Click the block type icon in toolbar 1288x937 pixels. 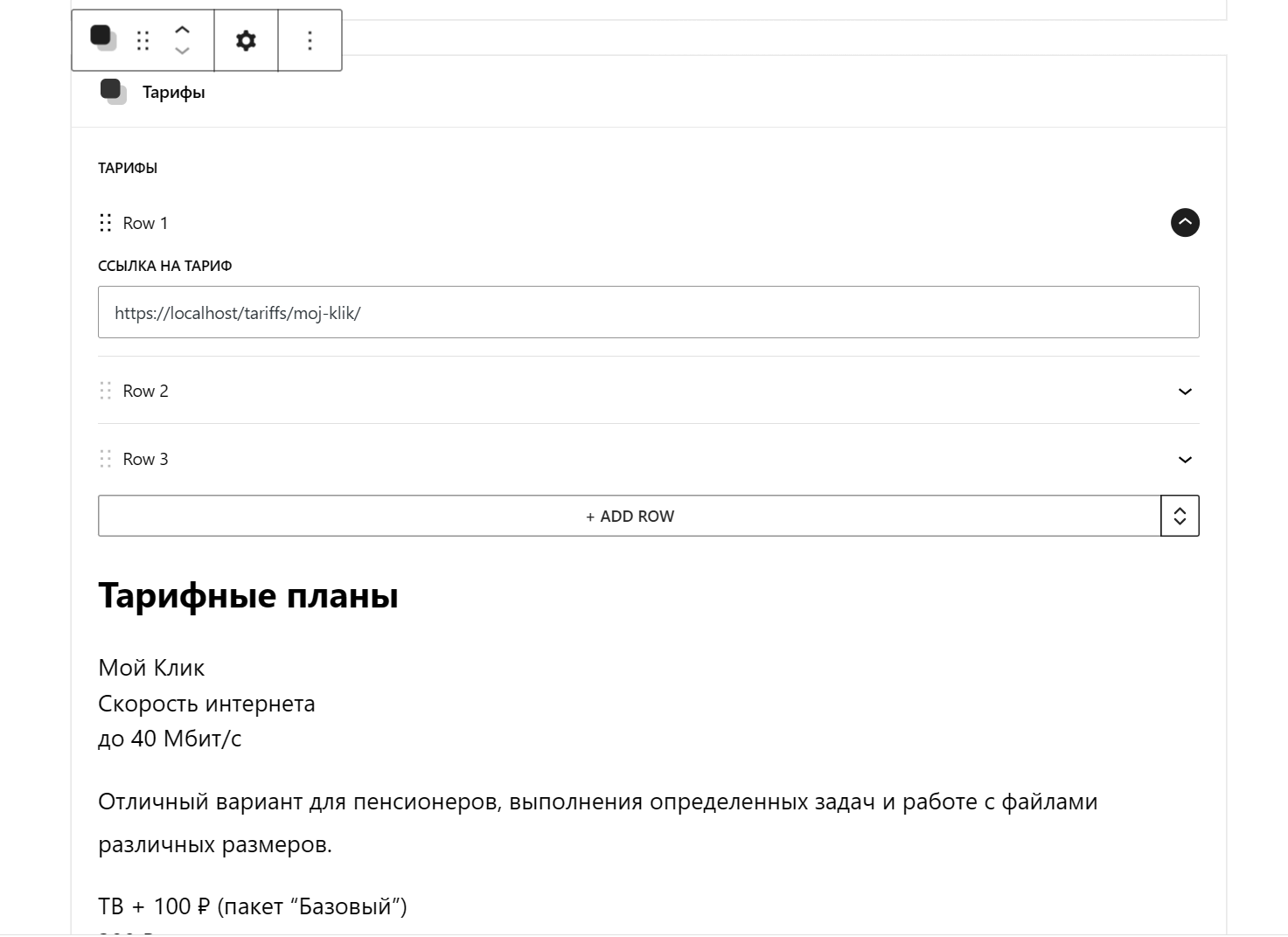click(x=103, y=38)
